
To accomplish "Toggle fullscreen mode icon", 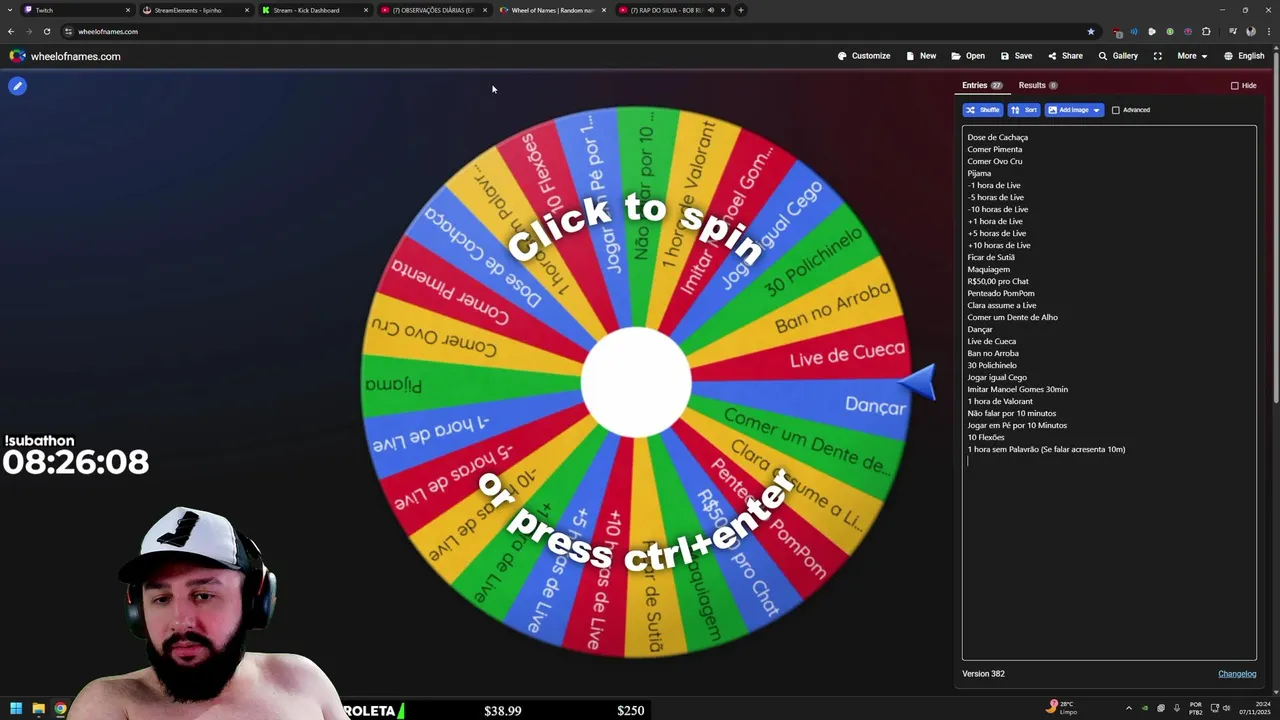I will pos(1158,56).
